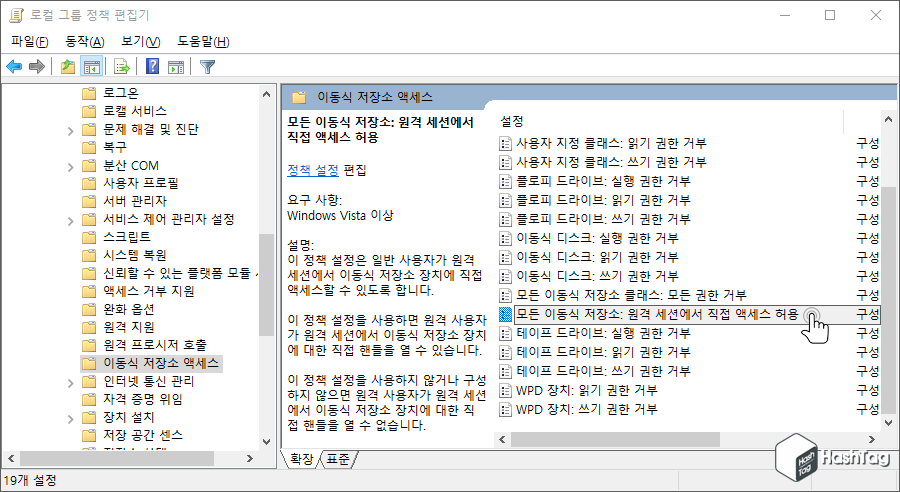This screenshot has height=492, width=900.
Task: Select 플로피 드라이브: 읽기 권한 거부 policy
Action: click(x=603, y=200)
